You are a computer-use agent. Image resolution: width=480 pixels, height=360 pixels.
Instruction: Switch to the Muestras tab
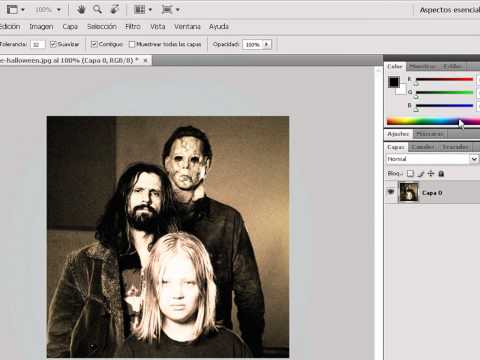point(422,67)
